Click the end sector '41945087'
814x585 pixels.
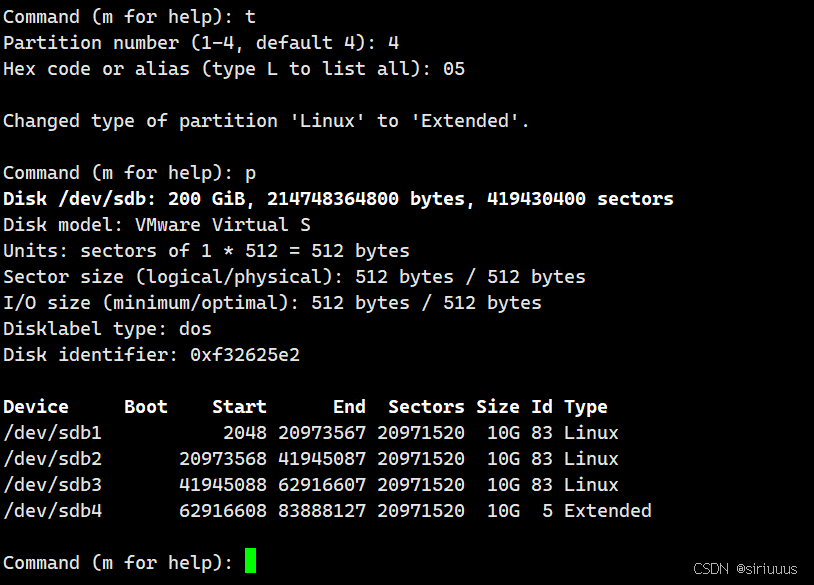322,459
